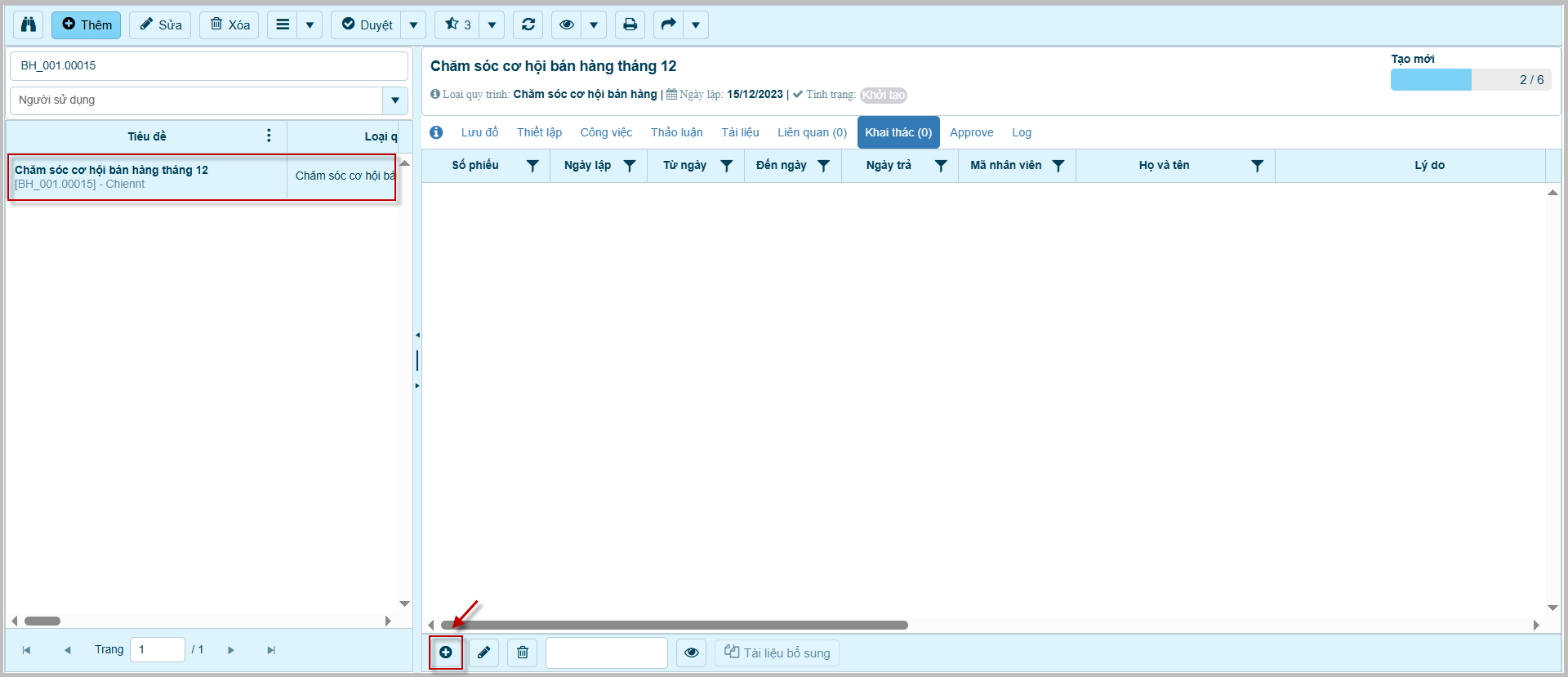The image size is (1568, 677).
Task: Switch to the Thảo luận tab
Action: click(676, 132)
